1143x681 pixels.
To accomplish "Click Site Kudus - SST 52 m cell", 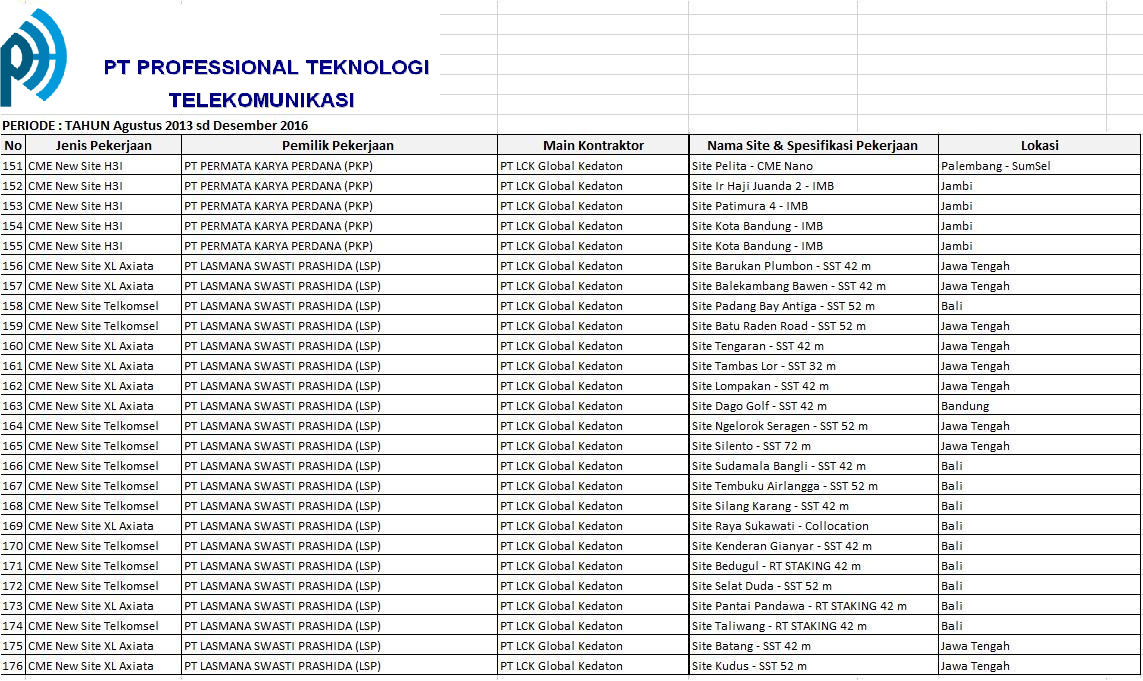I will coord(749,666).
